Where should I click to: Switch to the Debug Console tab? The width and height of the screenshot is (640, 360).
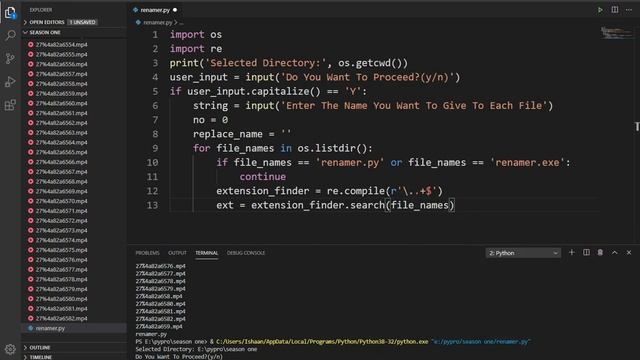pyautogui.click(x=246, y=253)
